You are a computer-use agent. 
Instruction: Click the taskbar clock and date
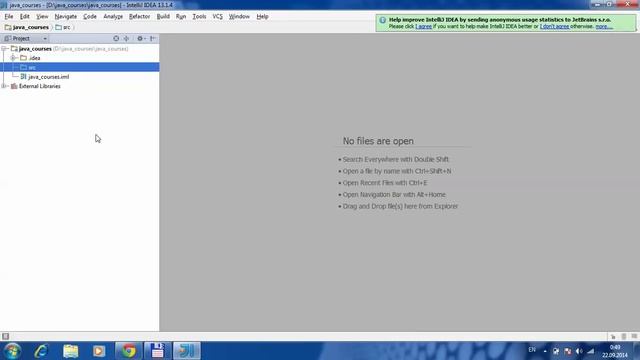(615, 351)
